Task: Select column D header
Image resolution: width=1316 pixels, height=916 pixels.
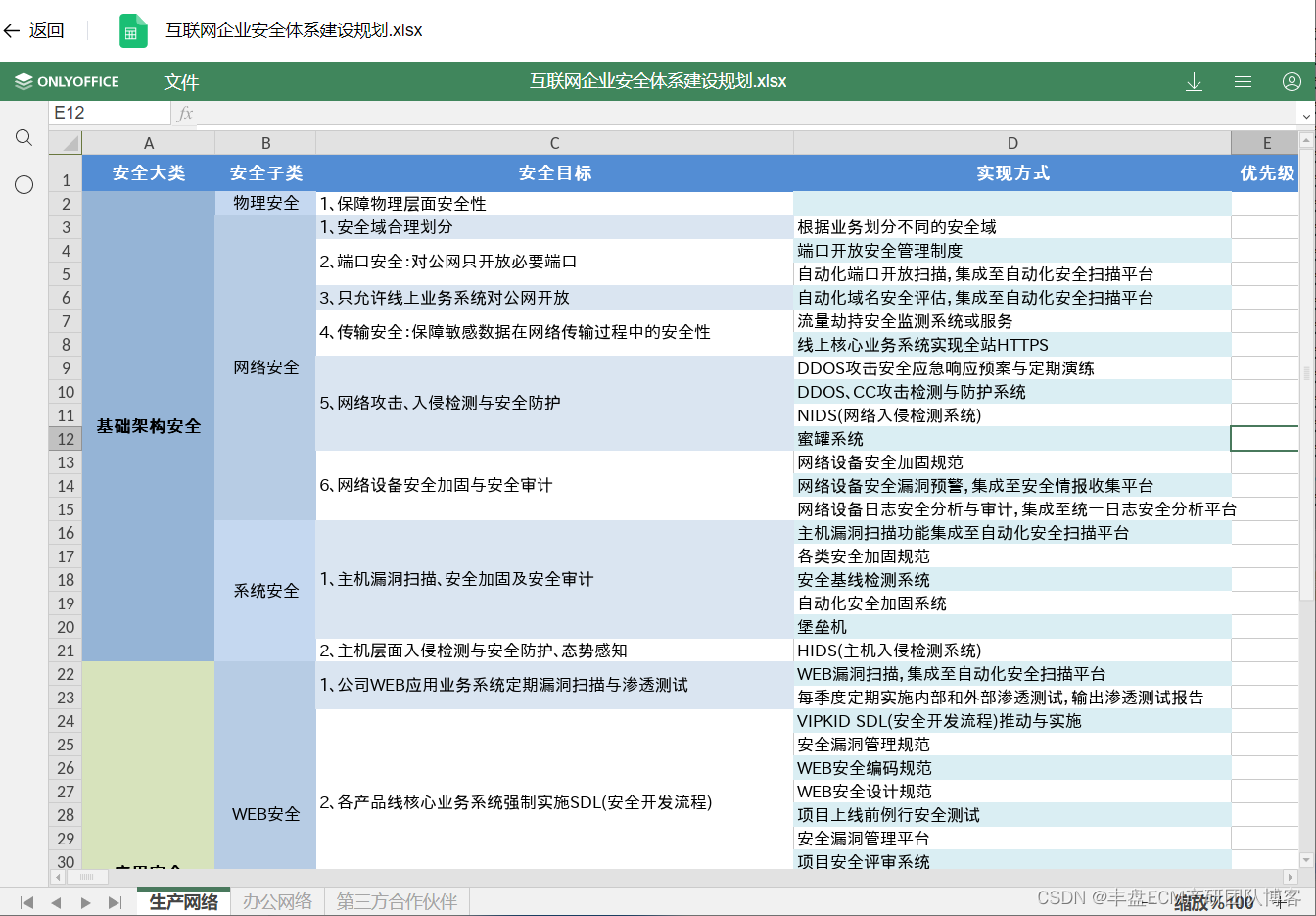Action: tap(1012, 143)
